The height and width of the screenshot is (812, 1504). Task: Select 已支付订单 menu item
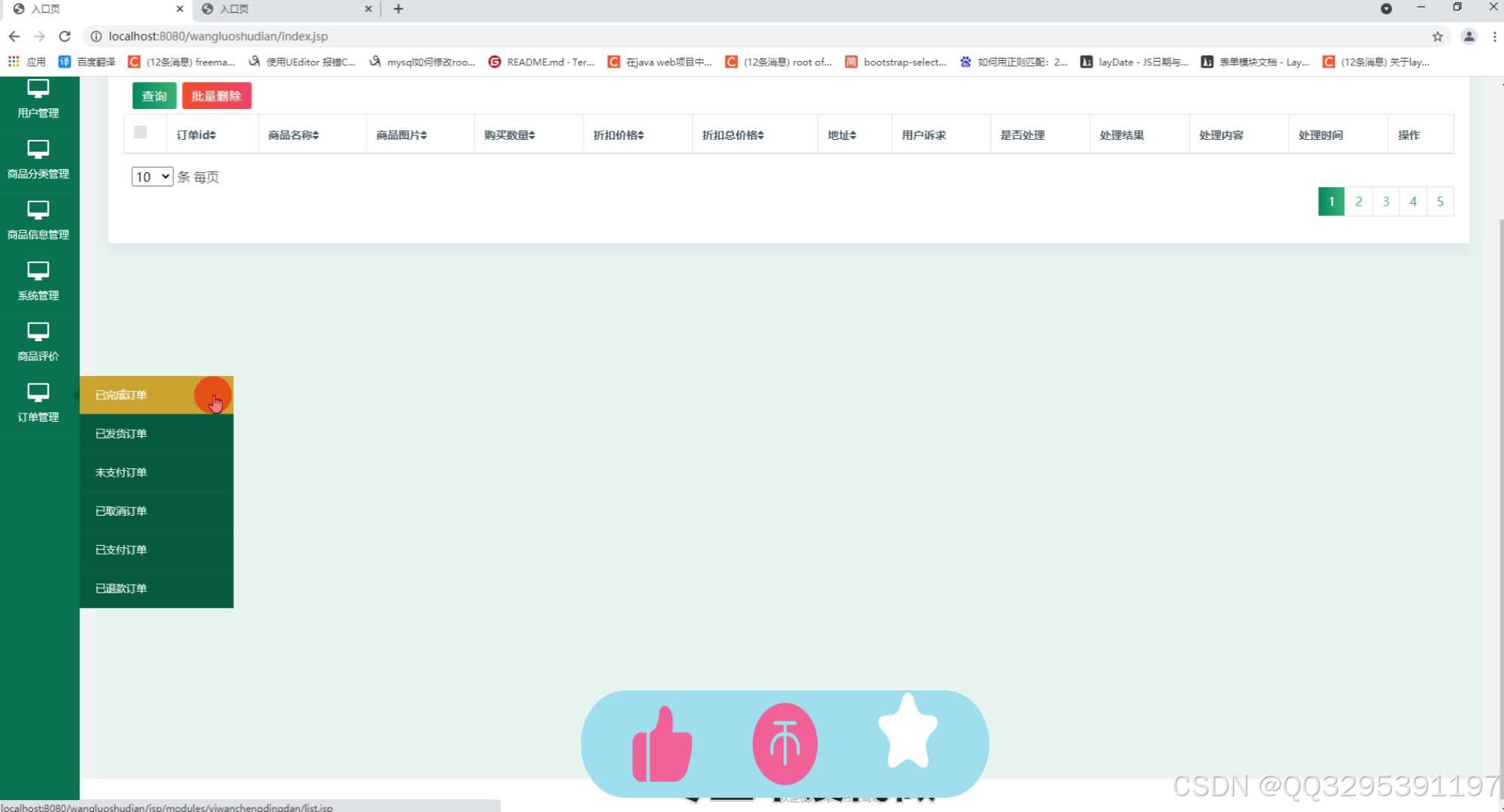coord(156,550)
